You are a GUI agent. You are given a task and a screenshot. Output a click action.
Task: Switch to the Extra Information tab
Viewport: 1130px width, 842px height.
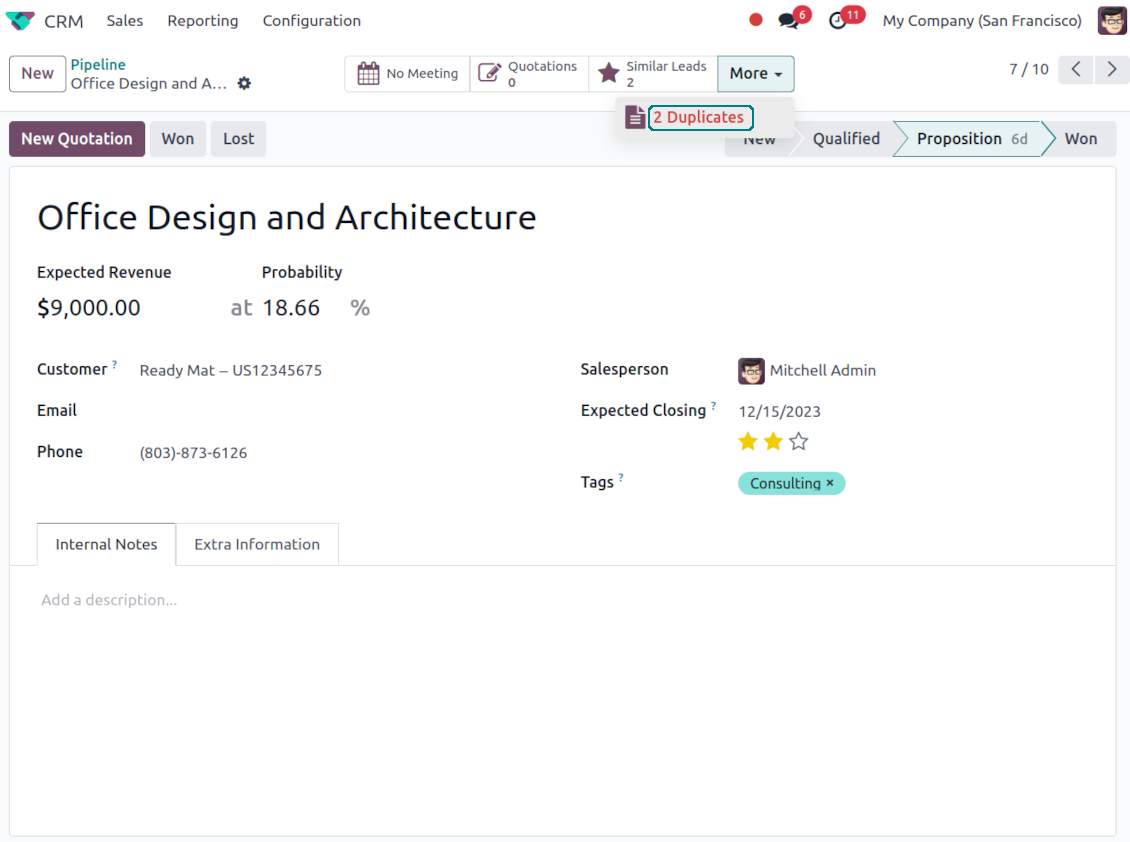click(257, 545)
